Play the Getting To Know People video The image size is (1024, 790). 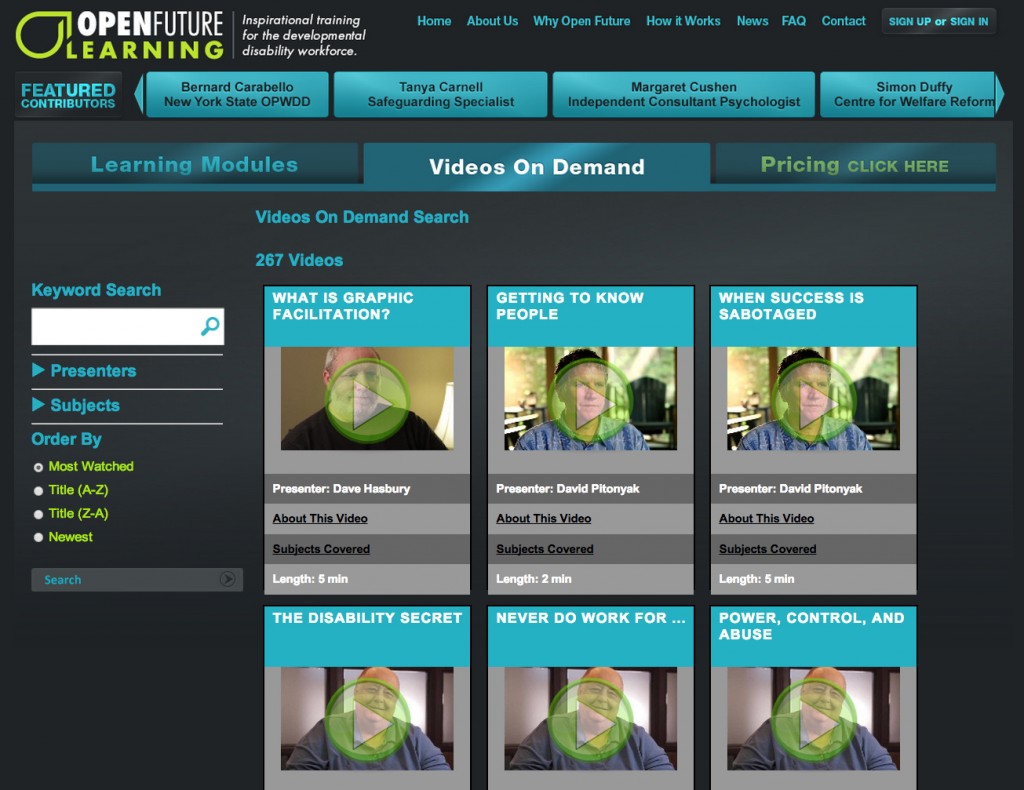(x=590, y=400)
